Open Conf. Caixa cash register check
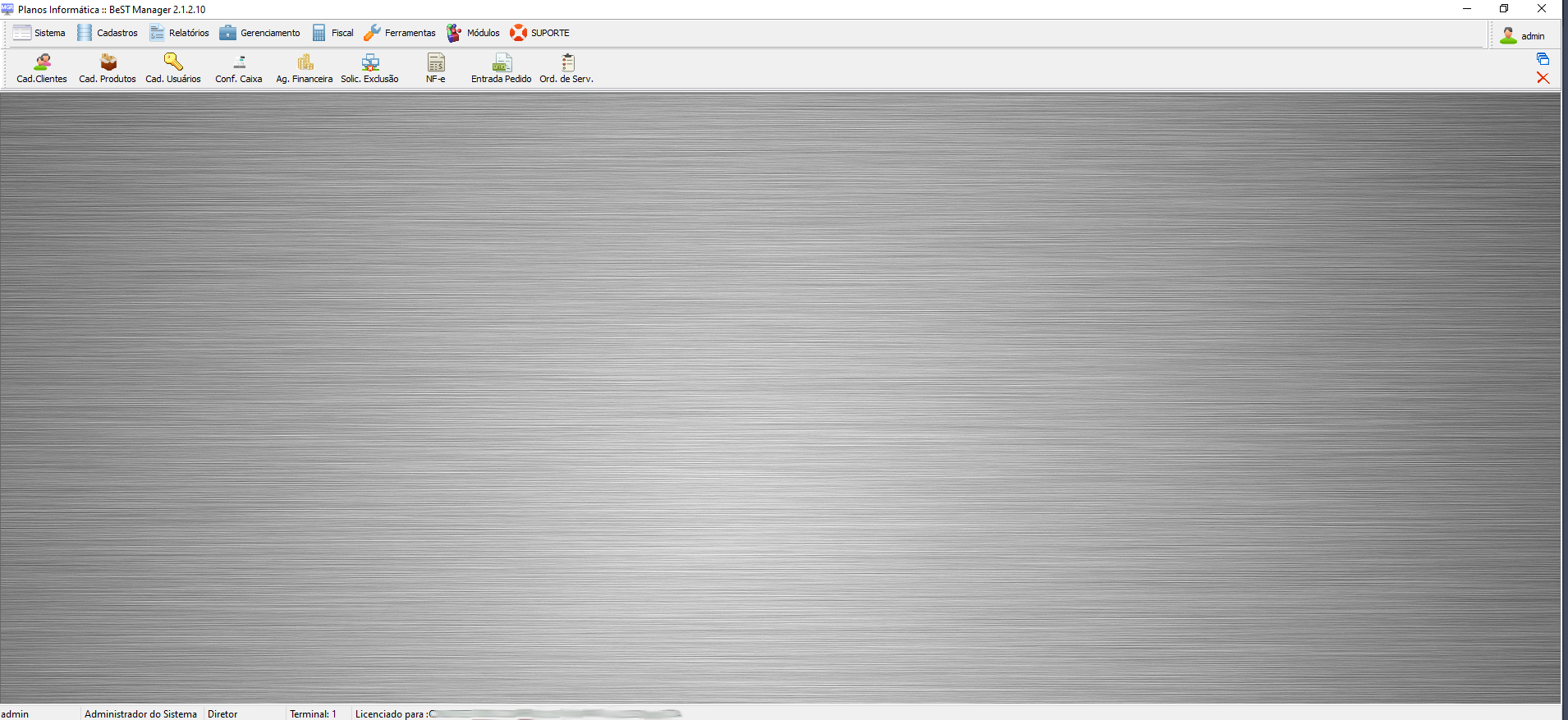The image size is (1568, 720). coord(239,68)
